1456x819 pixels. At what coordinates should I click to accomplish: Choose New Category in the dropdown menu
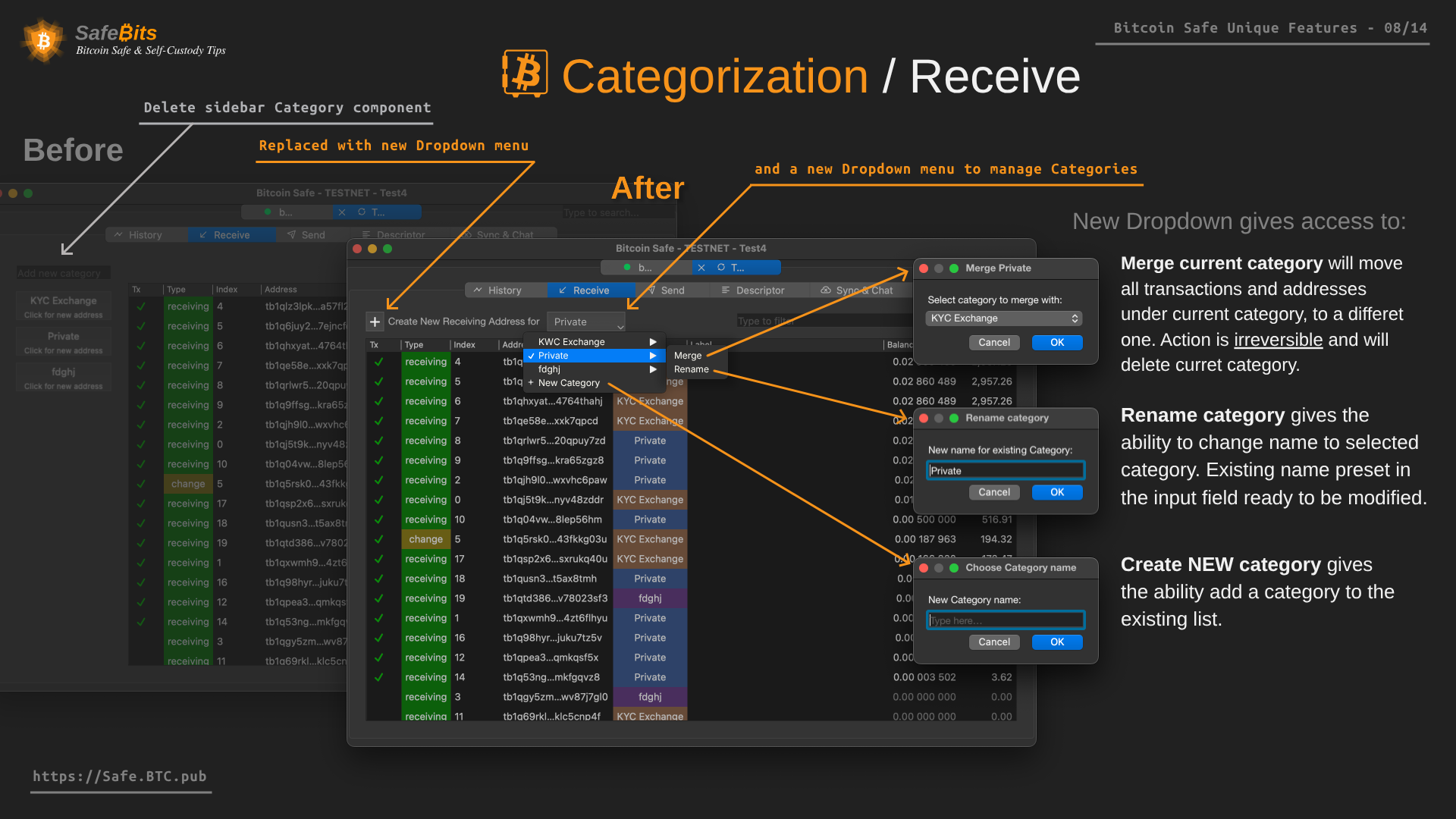coord(594,383)
